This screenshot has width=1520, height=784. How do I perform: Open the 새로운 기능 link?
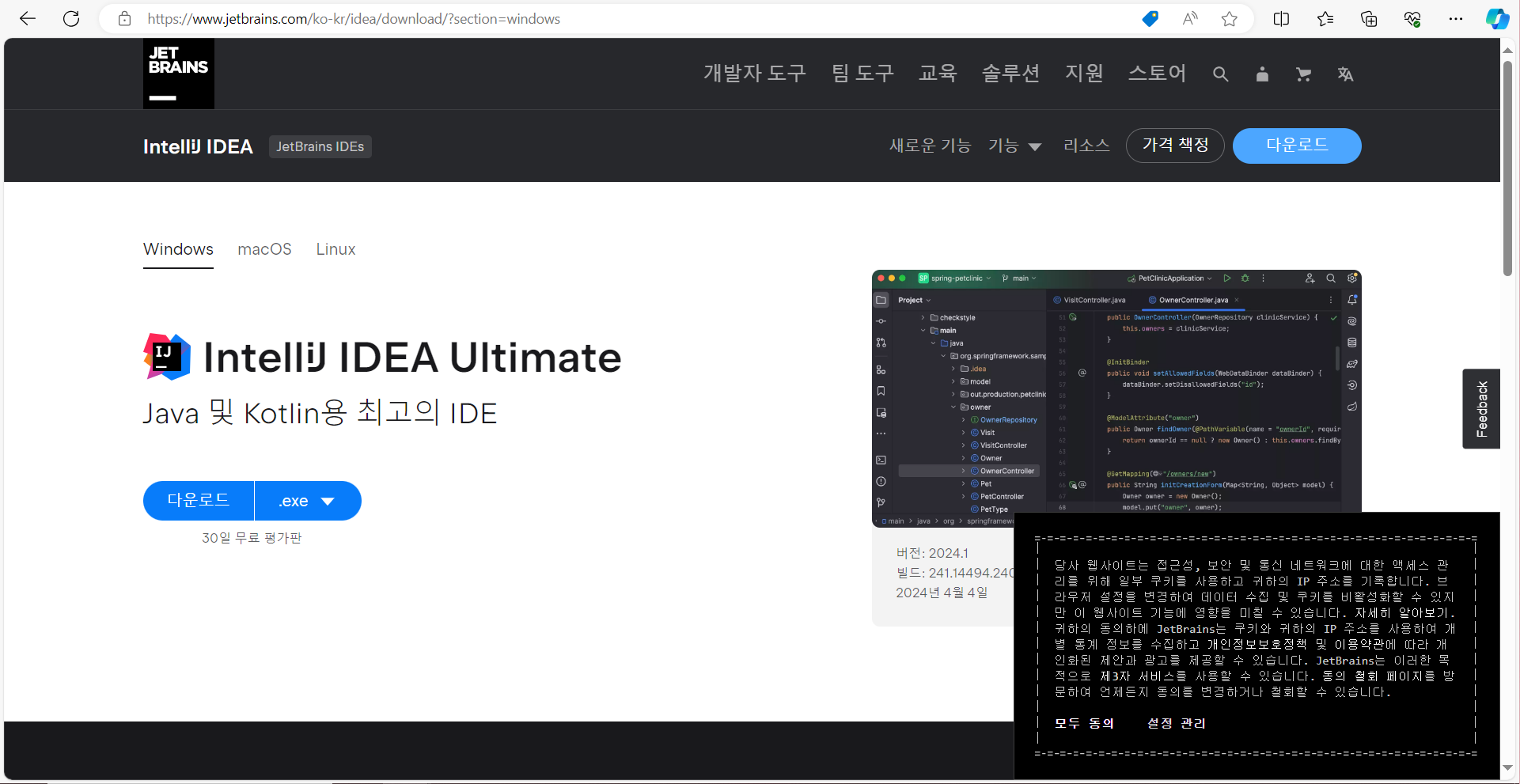click(930, 146)
